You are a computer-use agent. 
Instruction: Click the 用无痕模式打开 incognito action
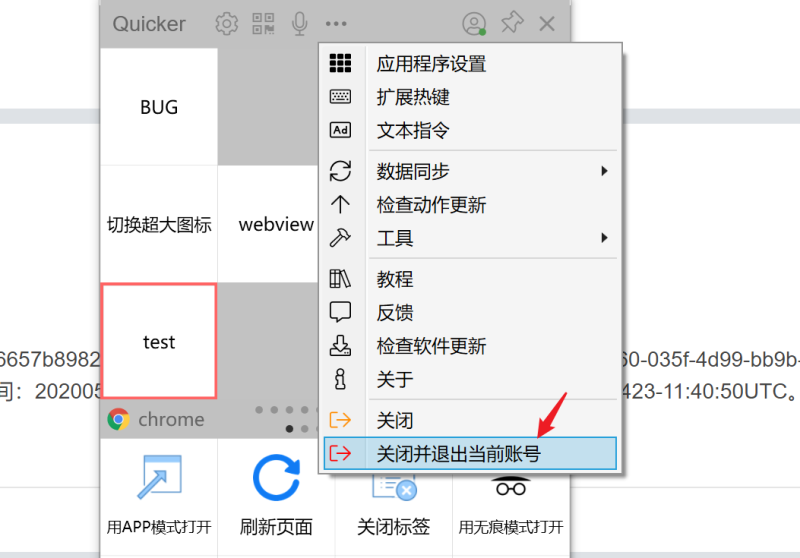point(511,505)
